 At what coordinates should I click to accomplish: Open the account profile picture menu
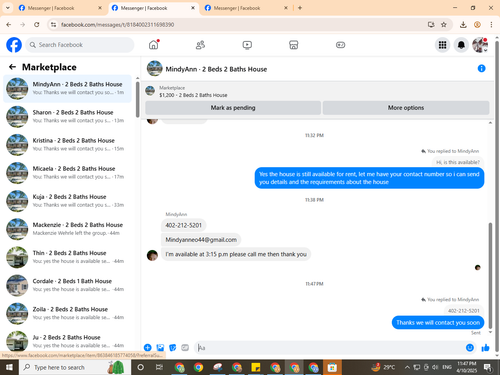tap(480, 45)
